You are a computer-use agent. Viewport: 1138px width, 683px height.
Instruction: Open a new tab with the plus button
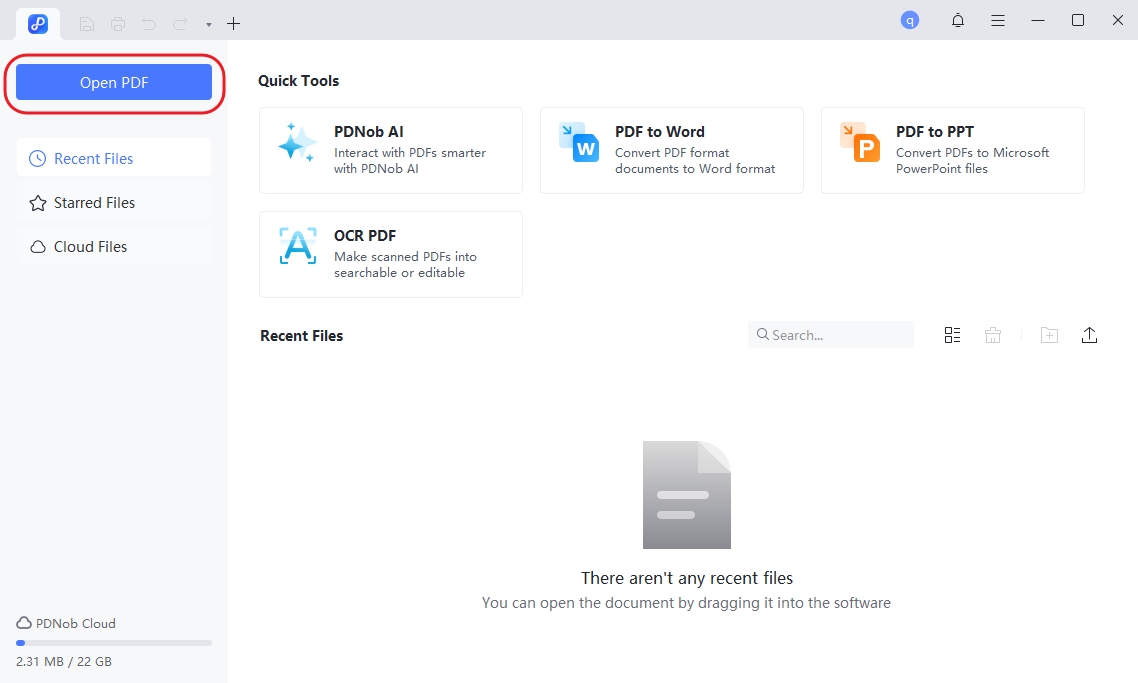(x=233, y=23)
